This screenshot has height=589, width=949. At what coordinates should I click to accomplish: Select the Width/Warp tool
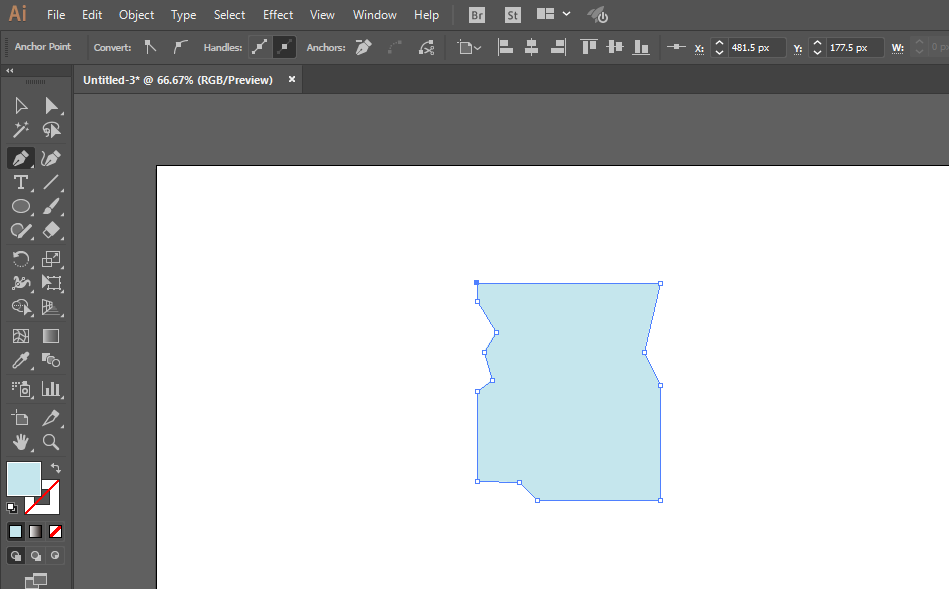(21, 283)
